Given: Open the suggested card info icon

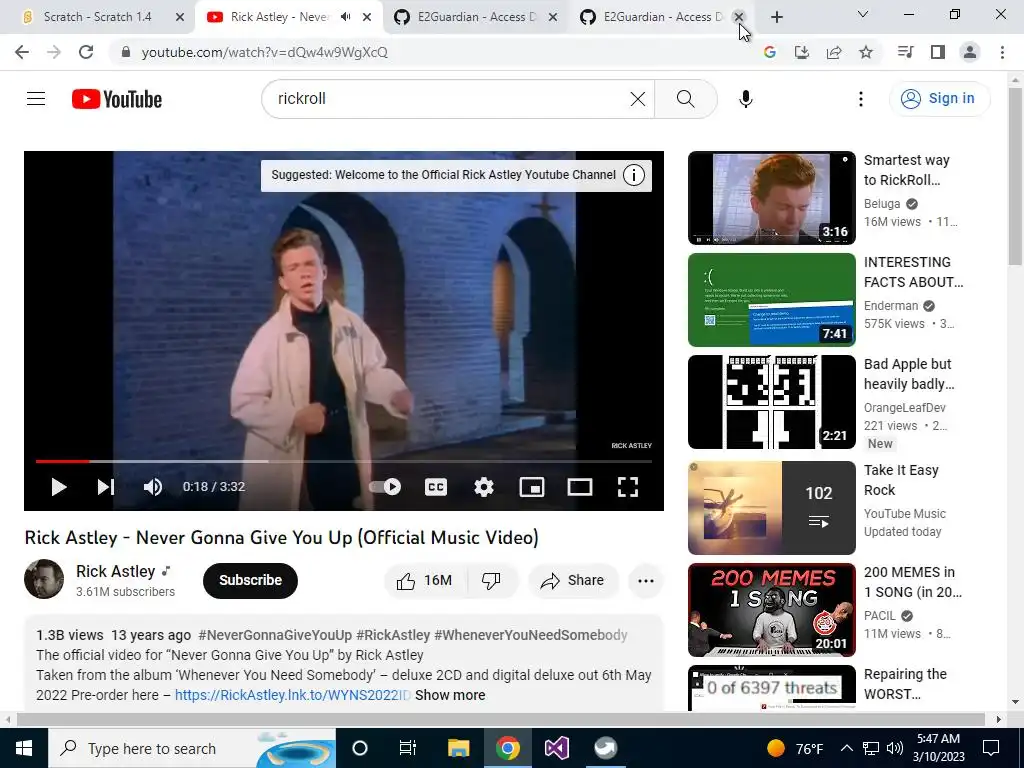Looking at the screenshot, I should click(x=633, y=175).
